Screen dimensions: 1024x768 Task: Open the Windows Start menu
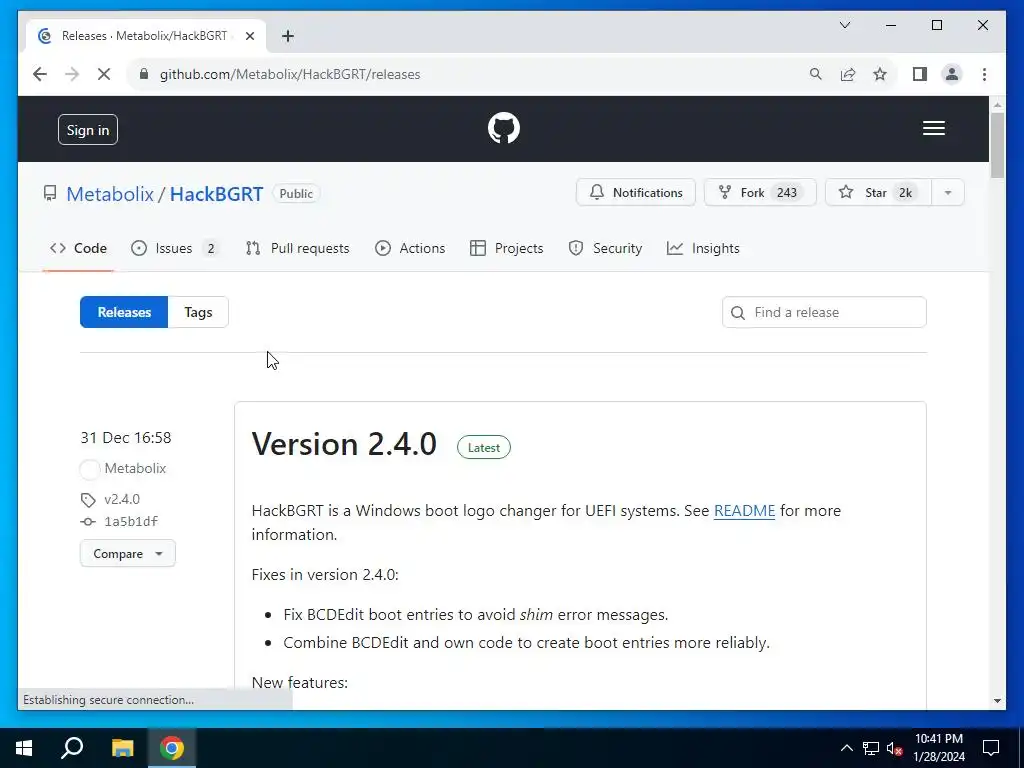tap(24, 747)
